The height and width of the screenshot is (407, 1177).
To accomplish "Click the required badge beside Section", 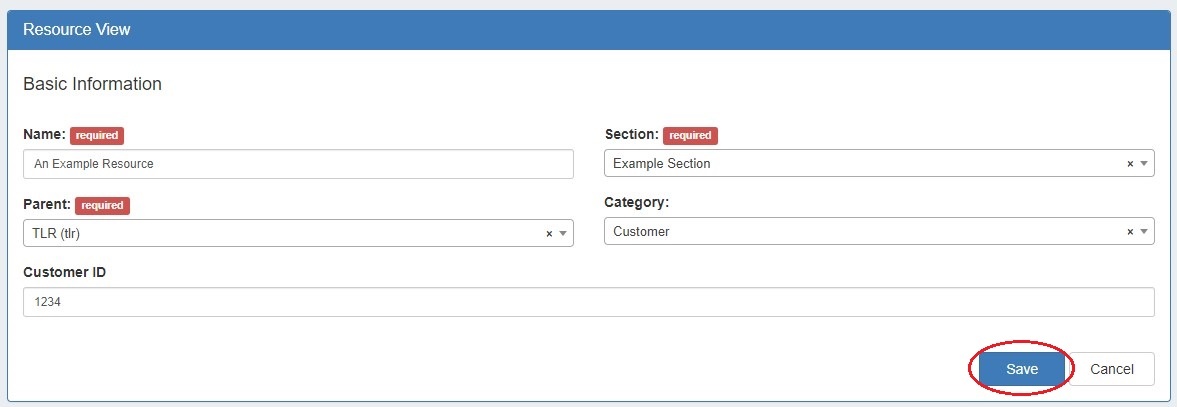I will coord(690,136).
